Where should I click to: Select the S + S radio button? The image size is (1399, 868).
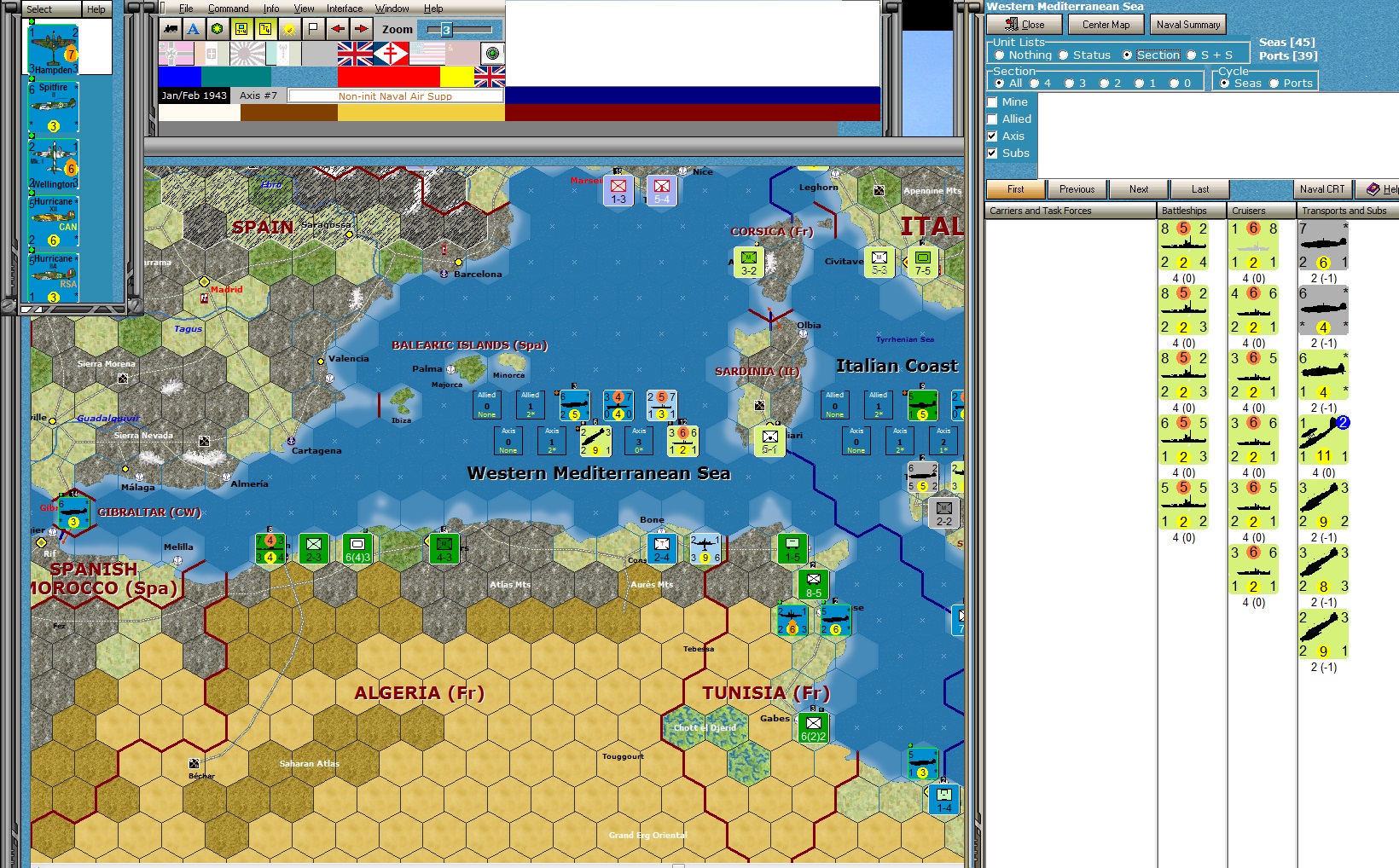(x=1192, y=55)
